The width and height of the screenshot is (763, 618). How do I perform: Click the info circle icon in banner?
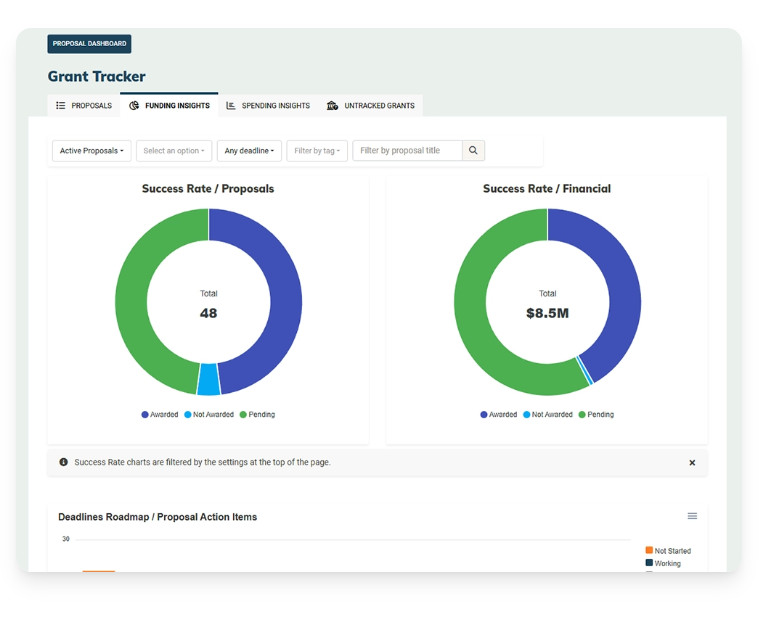pos(63,462)
